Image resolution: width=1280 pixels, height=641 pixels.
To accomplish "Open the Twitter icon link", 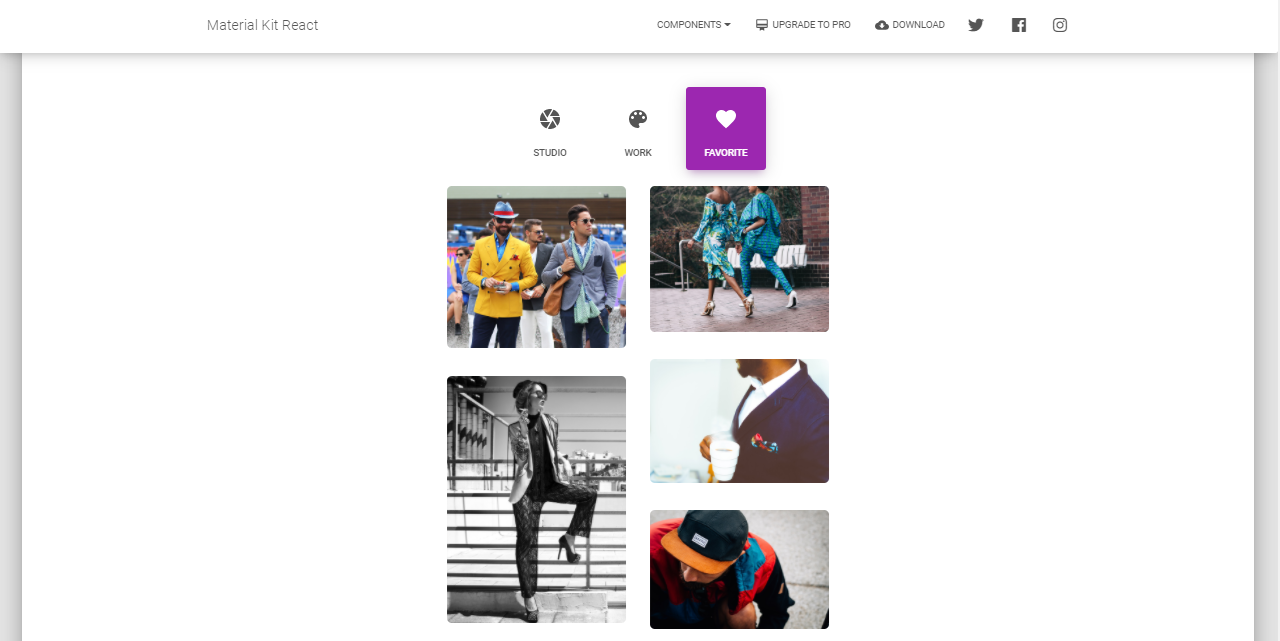I will [x=976, y=25].
